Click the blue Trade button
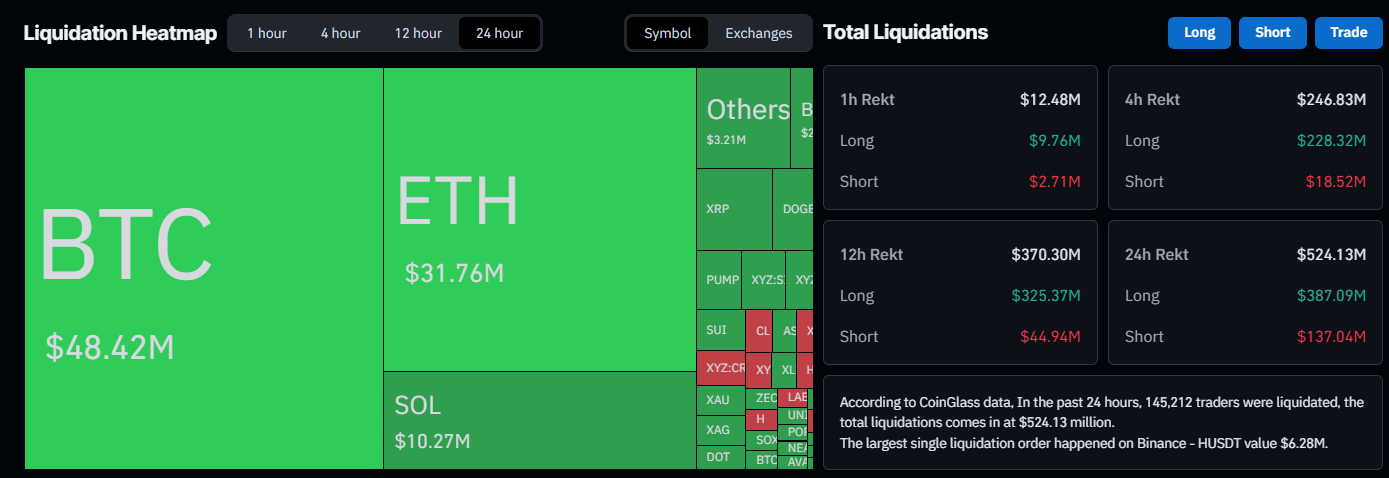Image resolution: width=1389 pixels, height=478 pixels. (x=1348, y=32)
